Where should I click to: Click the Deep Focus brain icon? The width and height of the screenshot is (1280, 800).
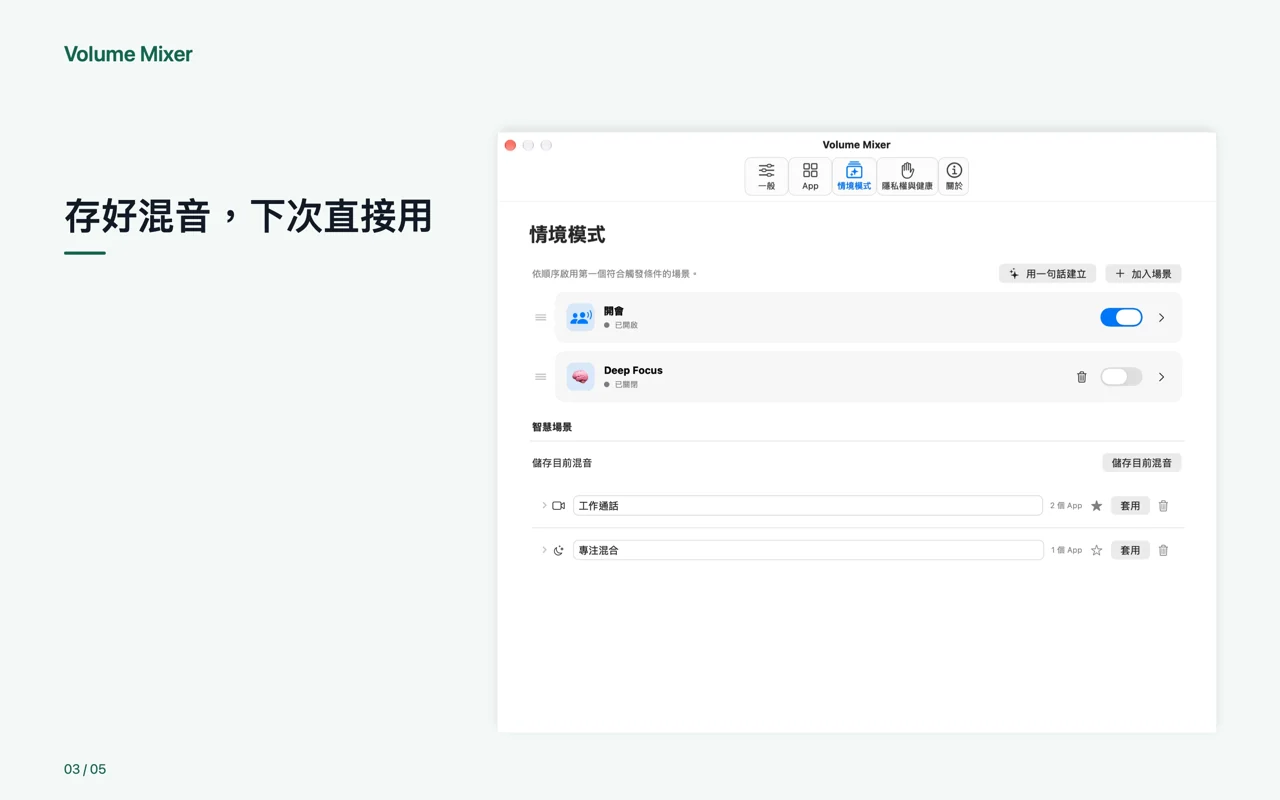coord(580,377)
